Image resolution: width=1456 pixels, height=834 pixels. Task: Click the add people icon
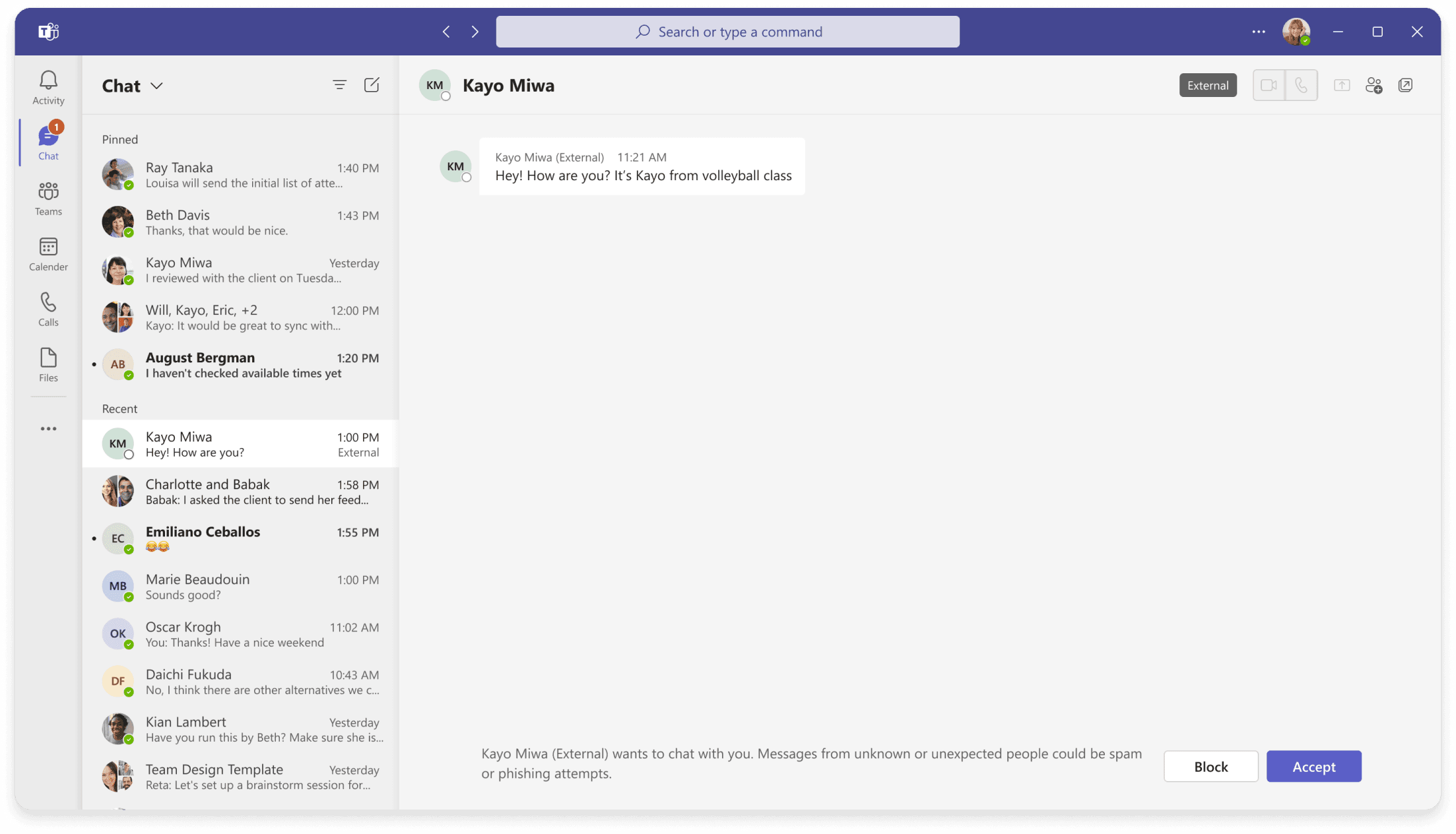click(1373, 85)
